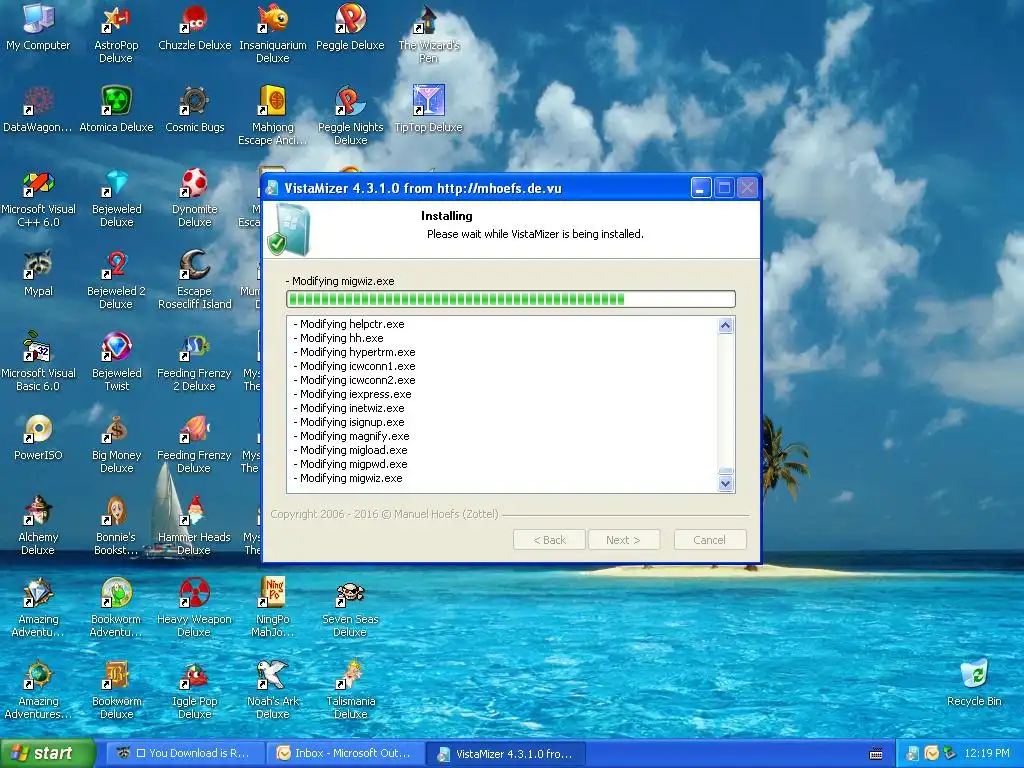Open TipTop Deluxe shortcut
The image size is (1024, 768).
pyautogui.click(x=428, y=108)
